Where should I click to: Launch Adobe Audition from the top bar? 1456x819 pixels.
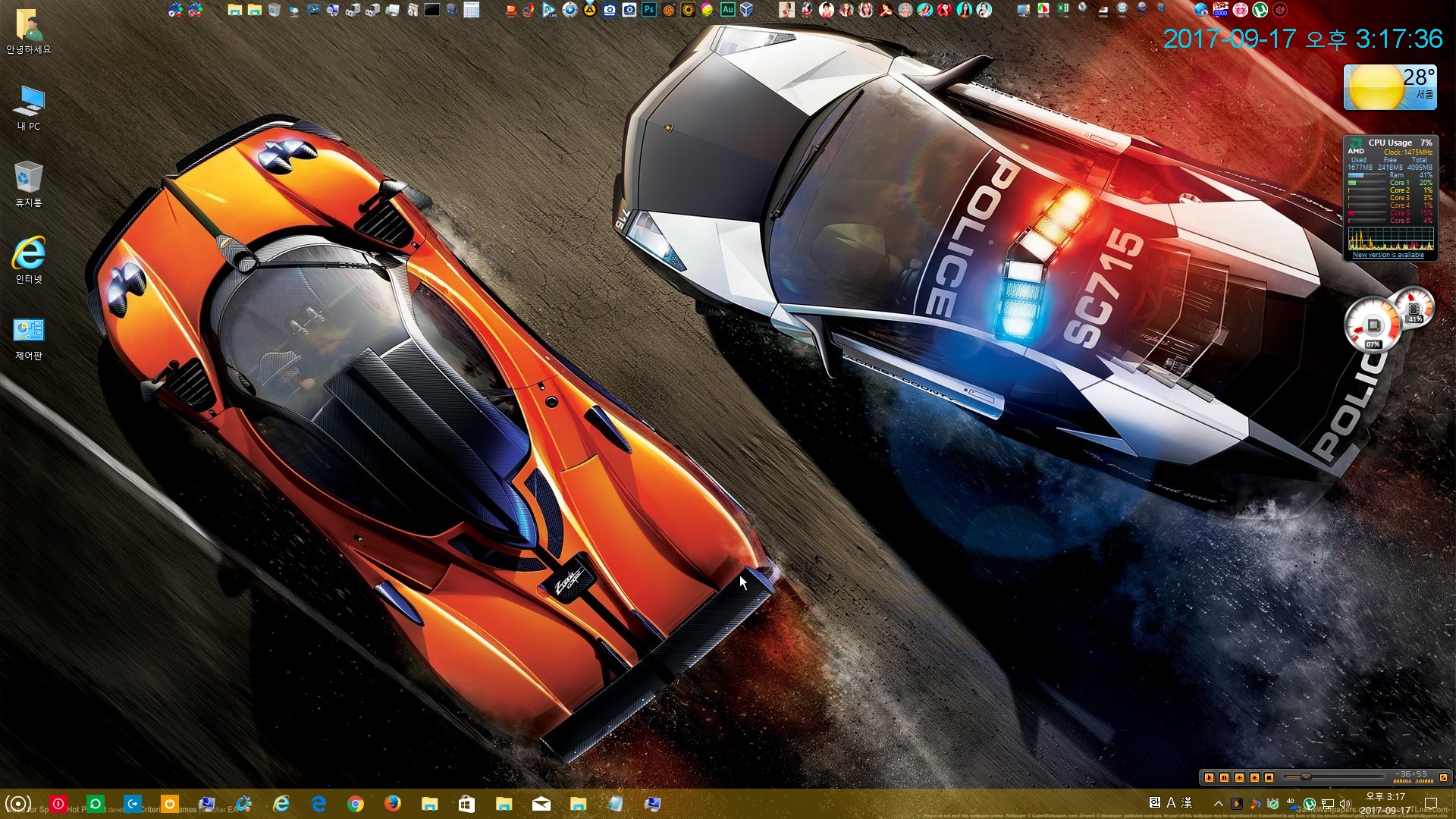727,10
